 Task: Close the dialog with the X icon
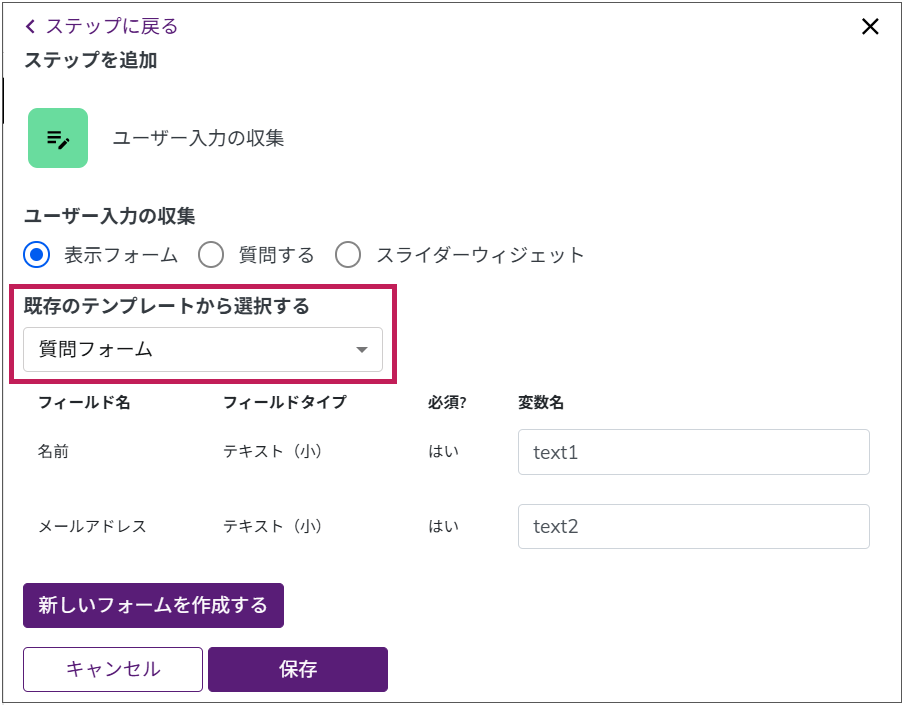[870, 27]
